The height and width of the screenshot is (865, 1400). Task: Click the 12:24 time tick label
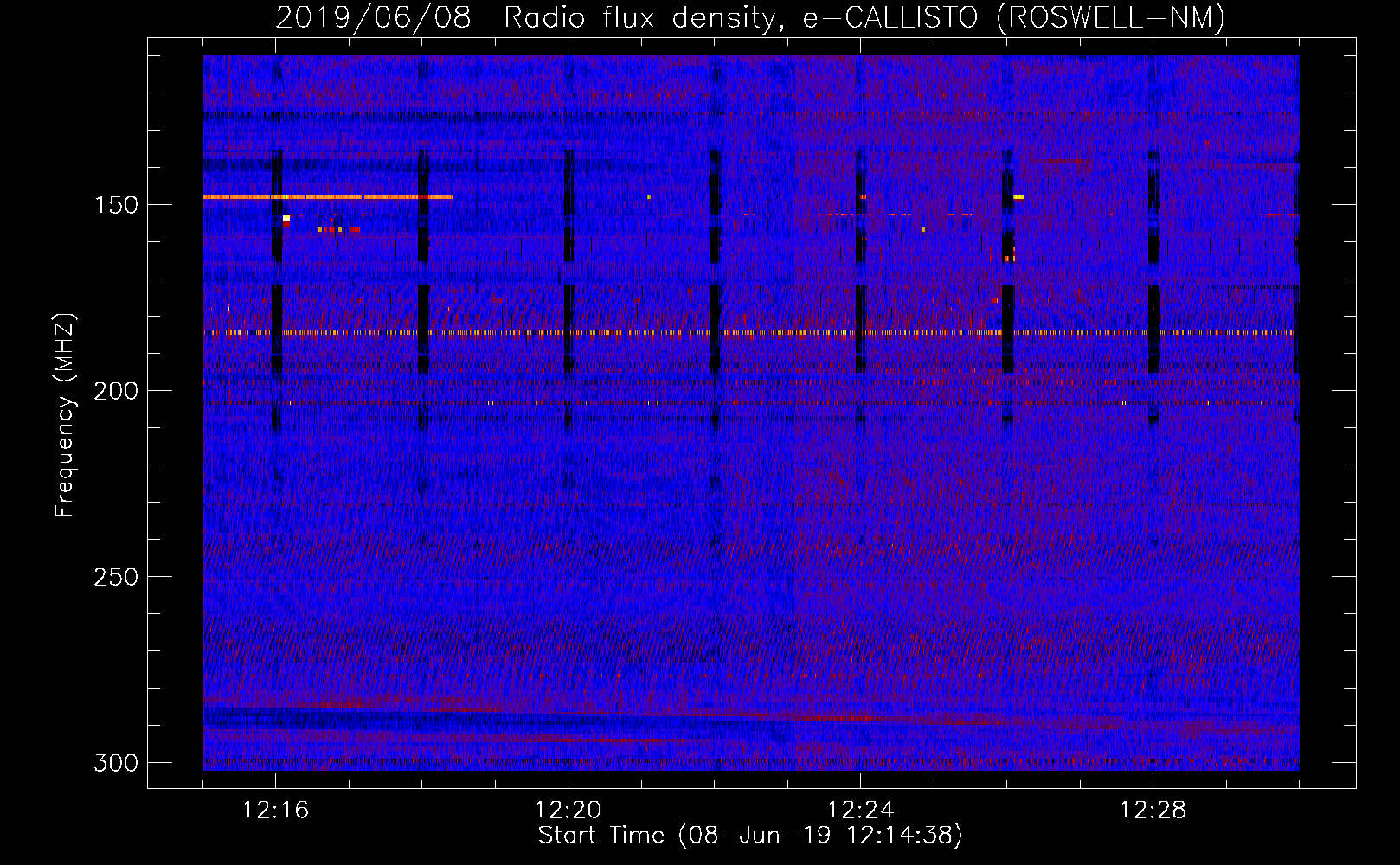click(861, 811)
